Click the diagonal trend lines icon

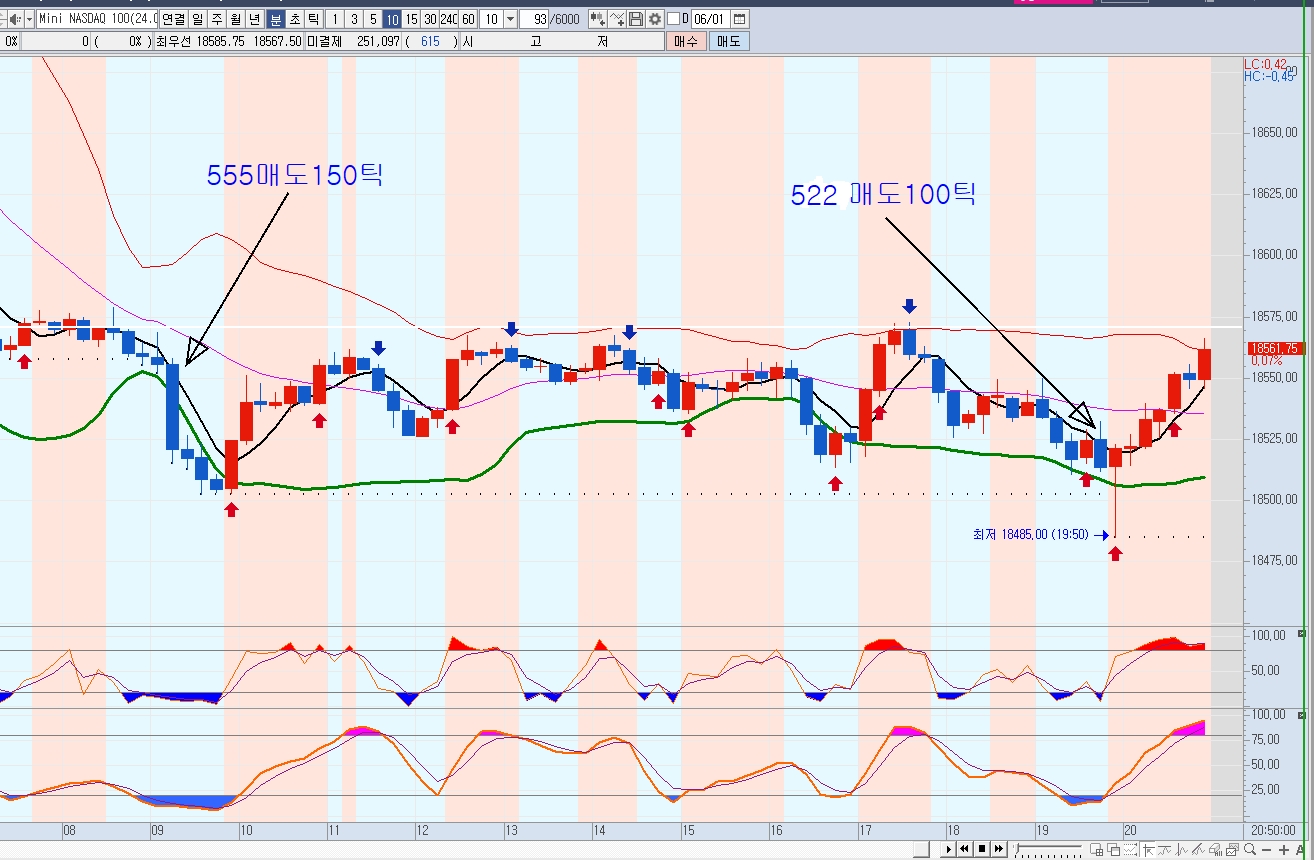coord(1198,849)
